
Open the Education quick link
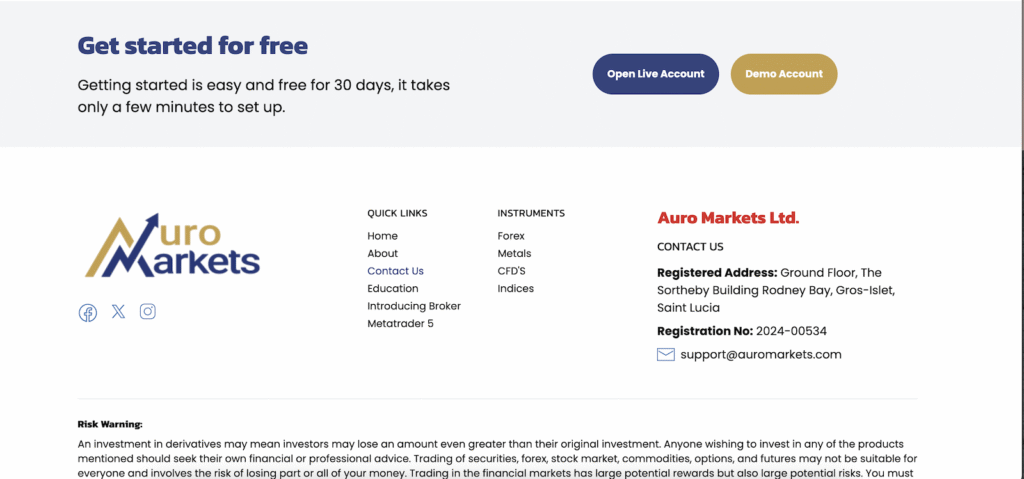point(392,289)
